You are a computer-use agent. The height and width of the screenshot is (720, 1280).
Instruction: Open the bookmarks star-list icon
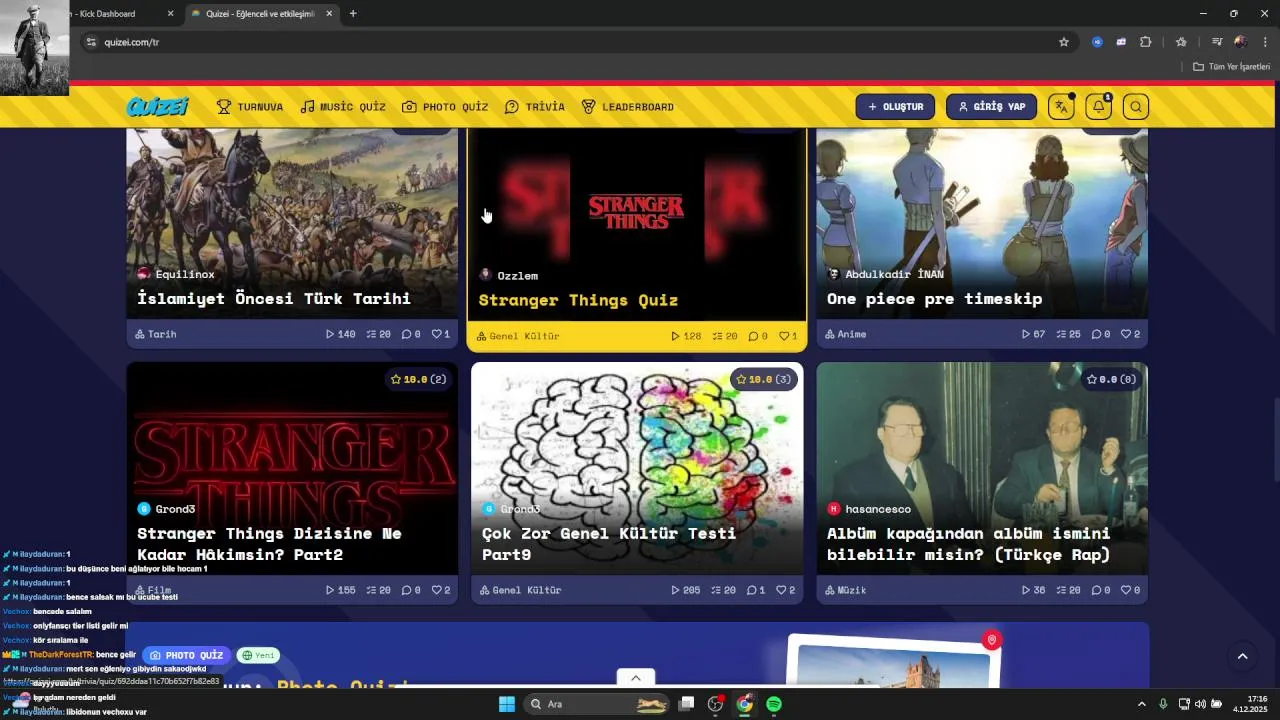click(1181, 42)
